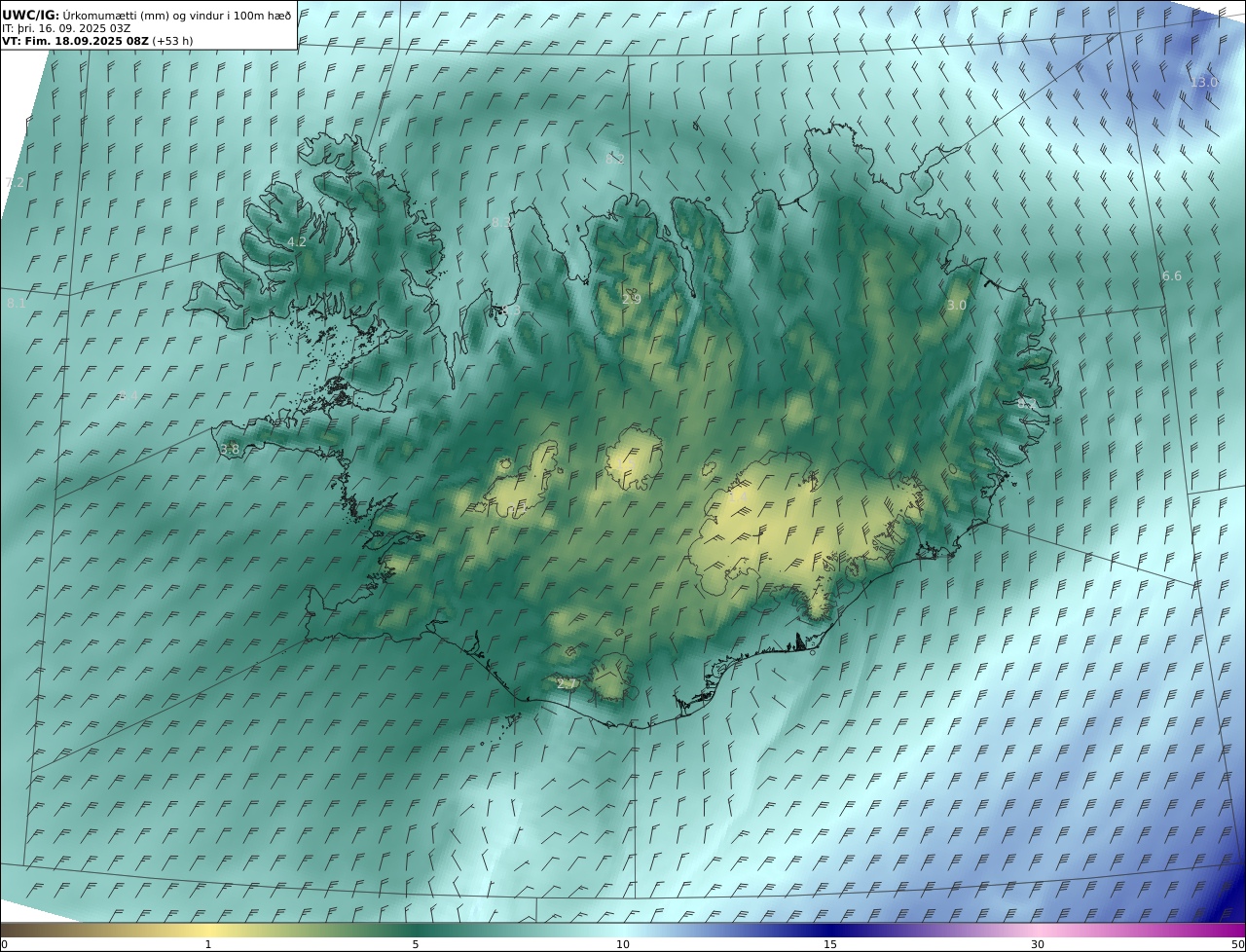Click the '2.7' value label on the map
The width and height of the screenshot is (1246, 952).
567,684
